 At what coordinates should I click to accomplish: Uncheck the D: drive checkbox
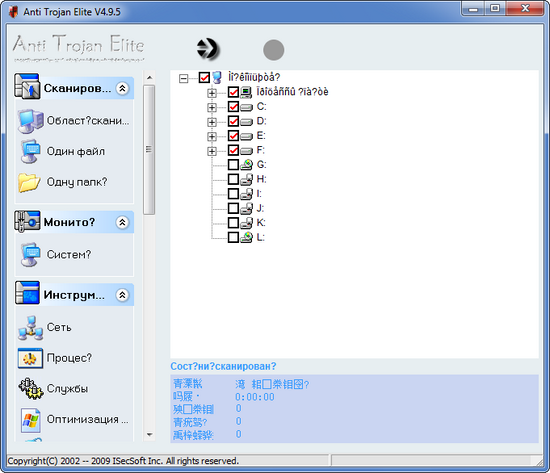(x=233, y=121)
